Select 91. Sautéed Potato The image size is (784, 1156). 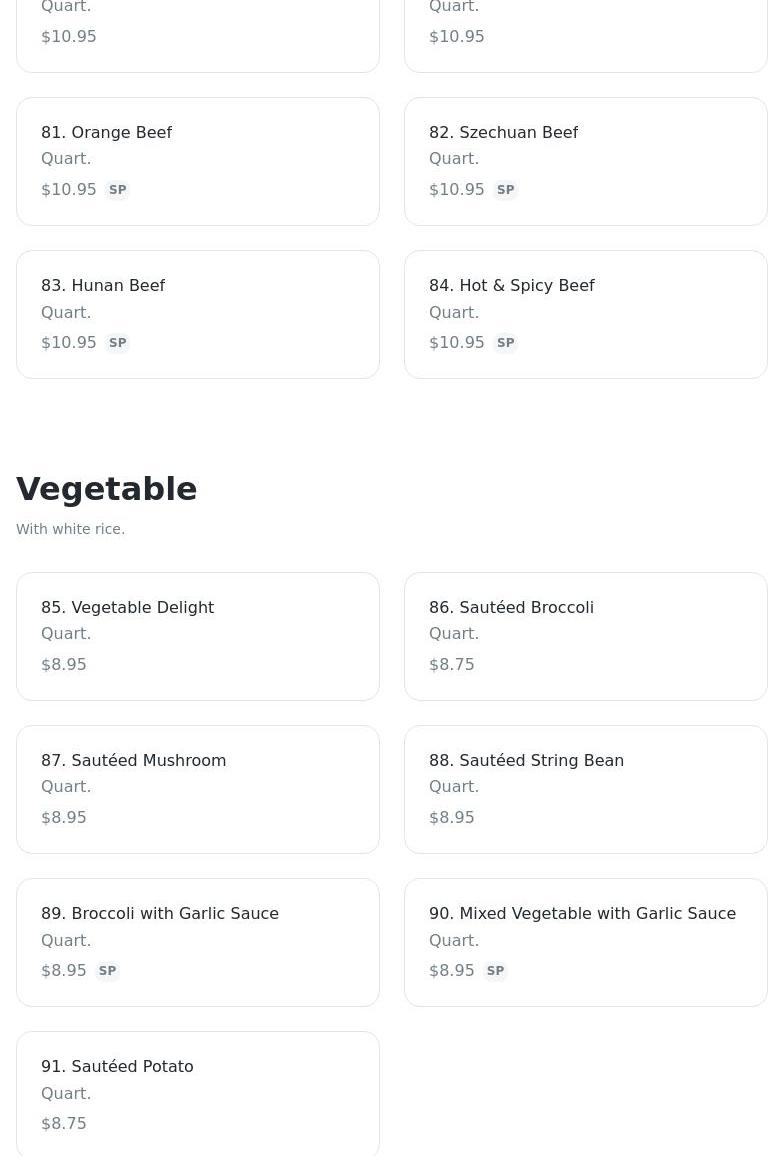117,1067
